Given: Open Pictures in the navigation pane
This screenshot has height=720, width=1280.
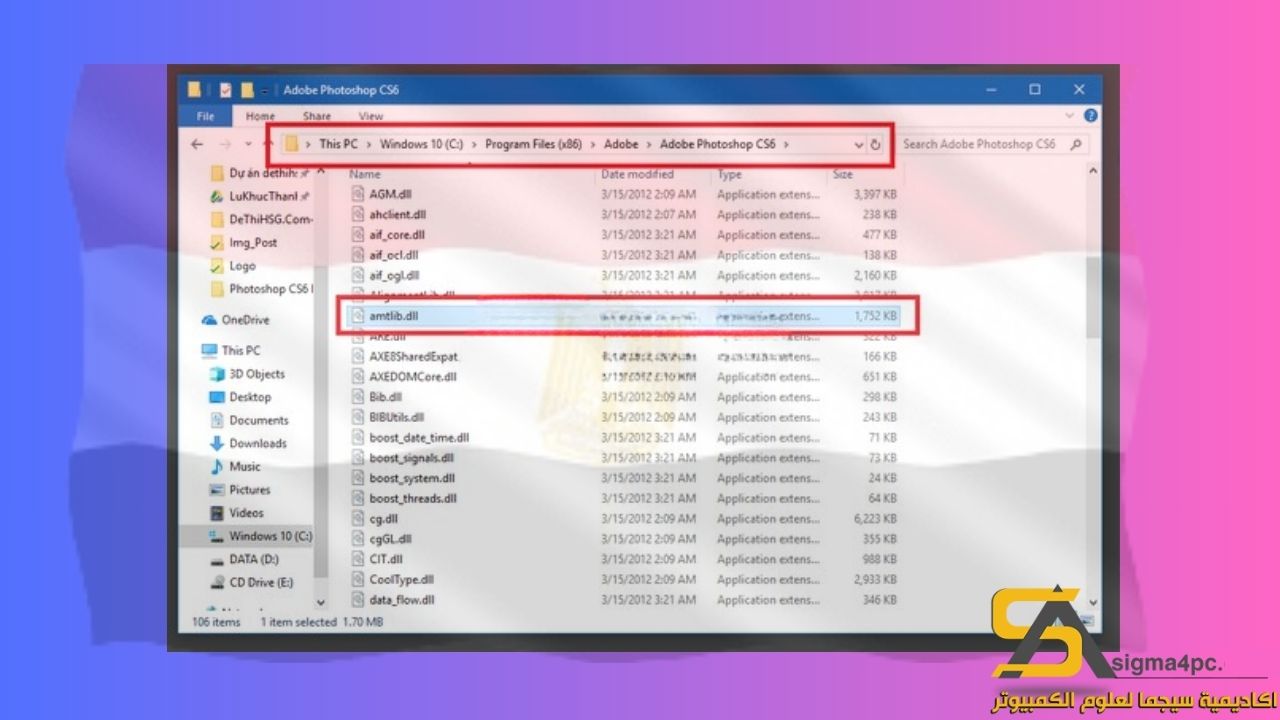Looking at the screenshot, I should [x=240, y=490].
